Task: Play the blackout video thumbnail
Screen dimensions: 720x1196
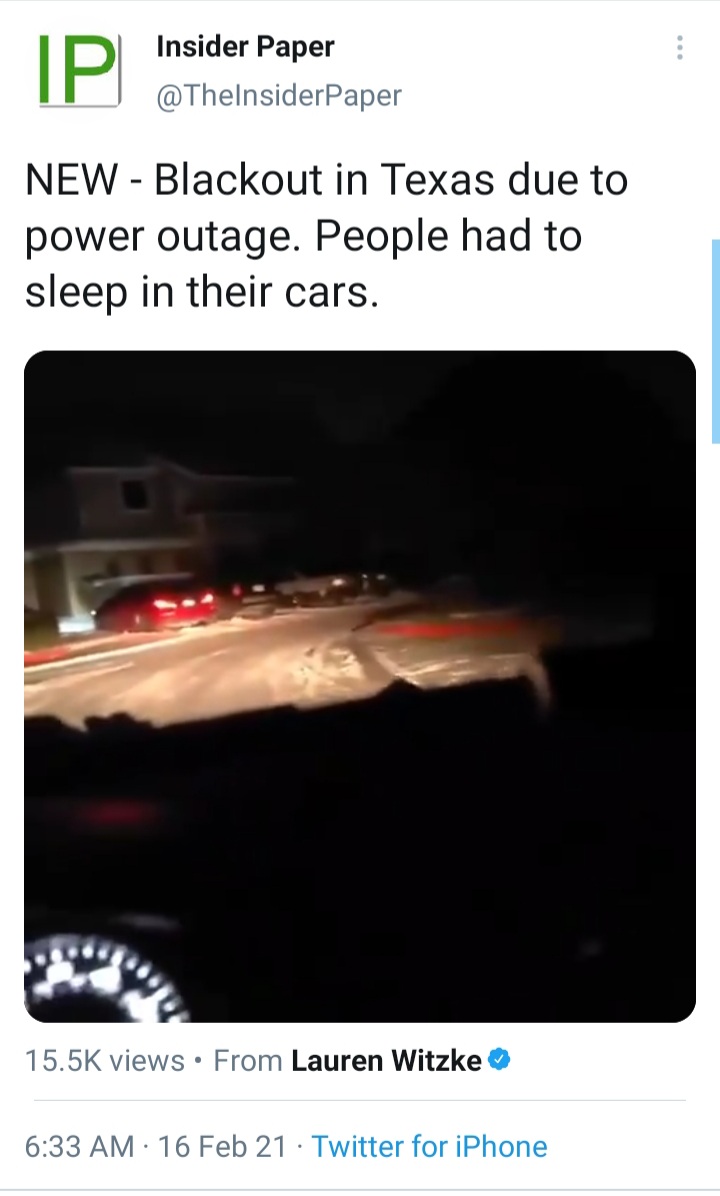Action: pyautogui.click(x=360, y=686)
